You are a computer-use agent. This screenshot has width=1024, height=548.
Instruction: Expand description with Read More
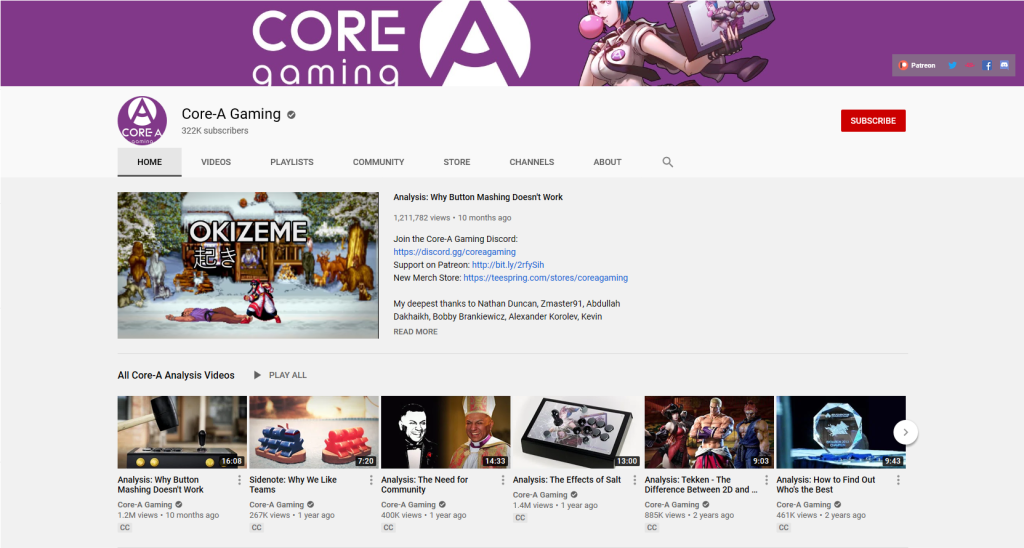click(x=415, y=332)
